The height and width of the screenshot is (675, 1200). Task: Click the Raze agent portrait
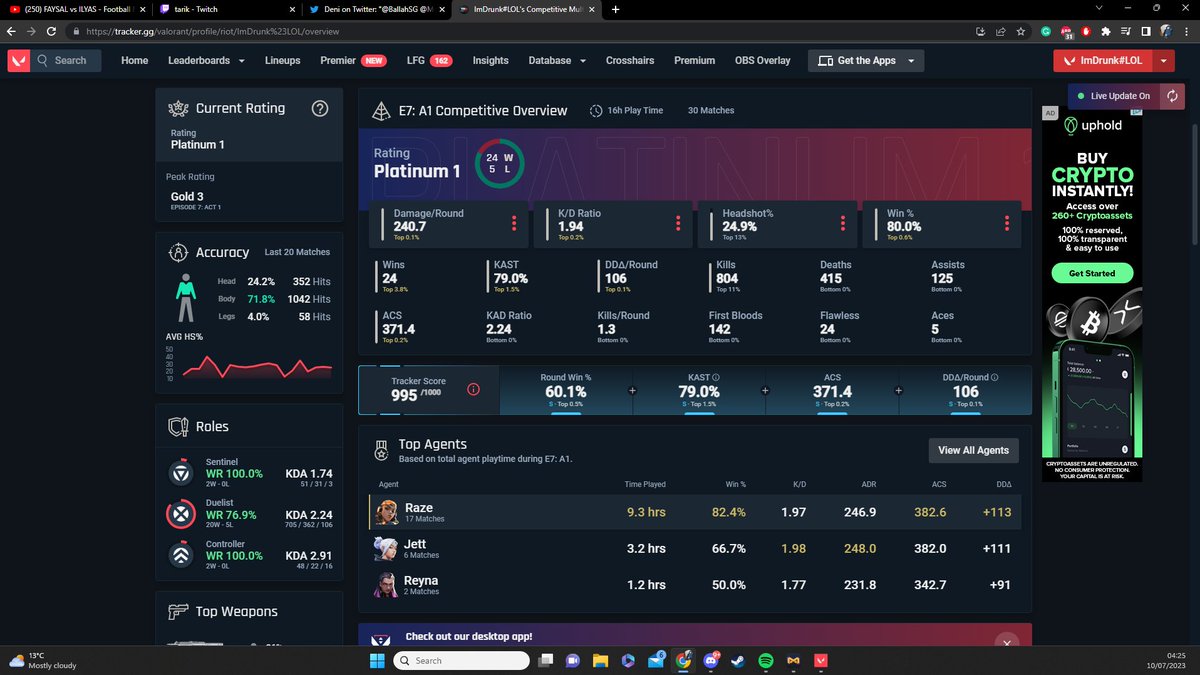tap(385, 513)
